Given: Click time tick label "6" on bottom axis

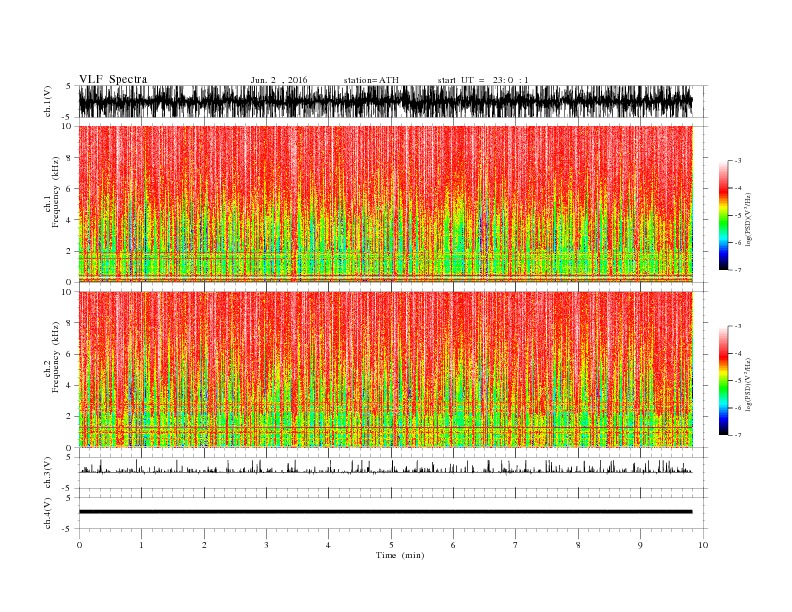Looking at the screenshot, I should click(x=453, y=545).
